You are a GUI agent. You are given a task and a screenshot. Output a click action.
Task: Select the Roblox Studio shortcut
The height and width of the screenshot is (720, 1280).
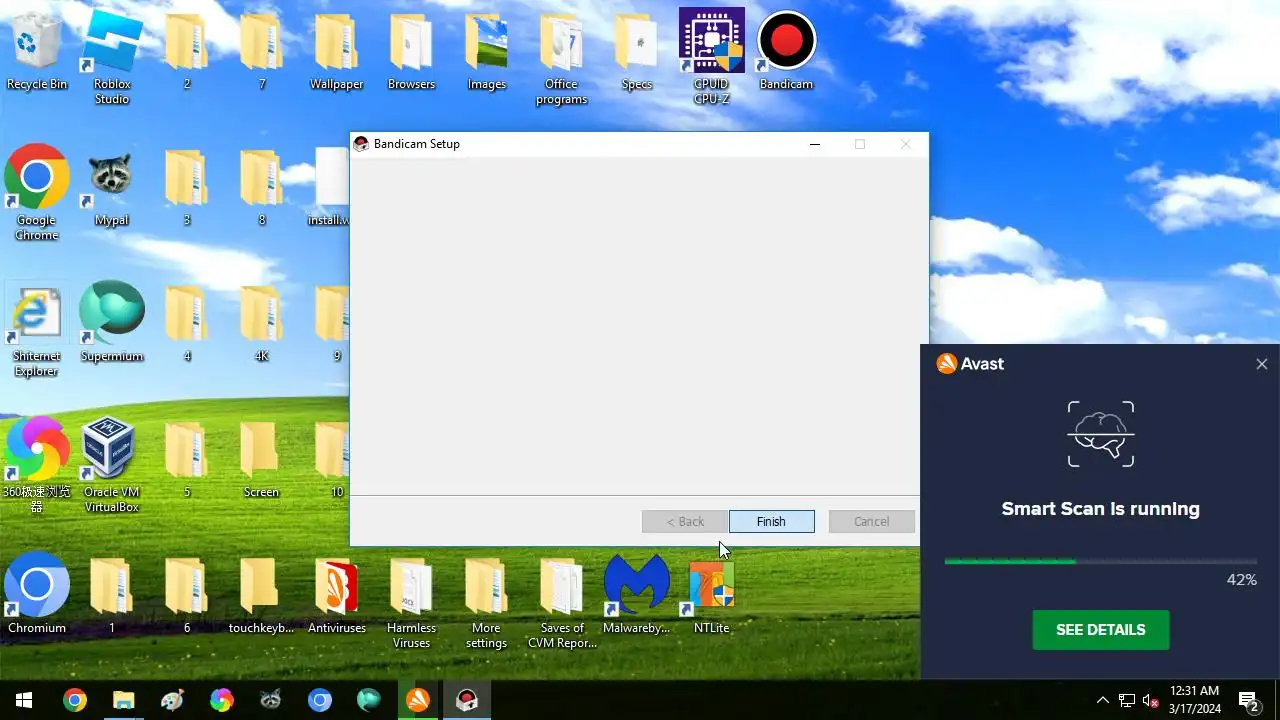112,58
